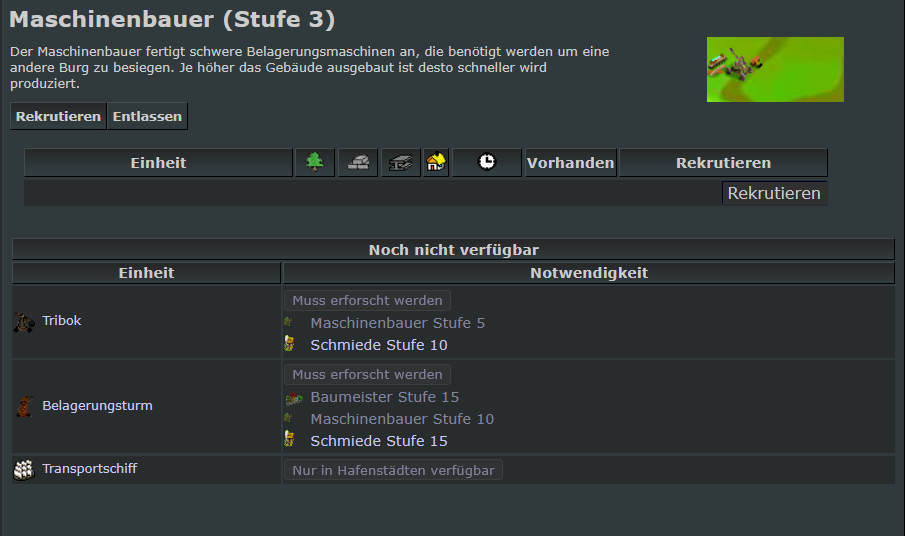Click the icon beside Schmiede Stufe 10

289,345
